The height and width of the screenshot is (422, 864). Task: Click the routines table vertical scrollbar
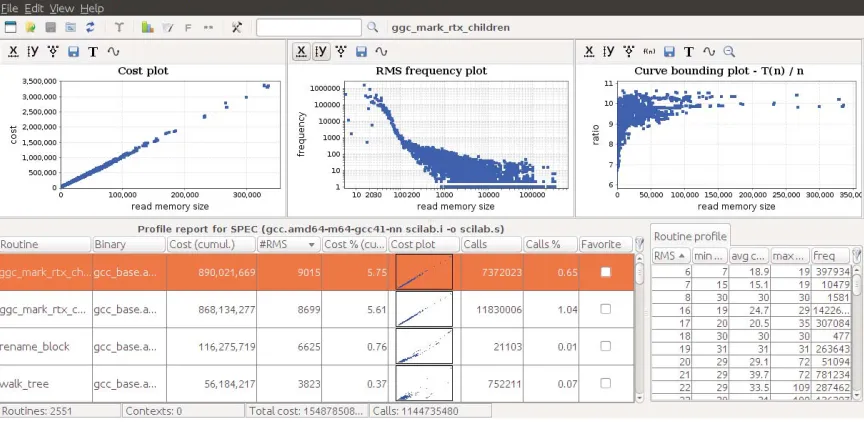coord(639,328)
